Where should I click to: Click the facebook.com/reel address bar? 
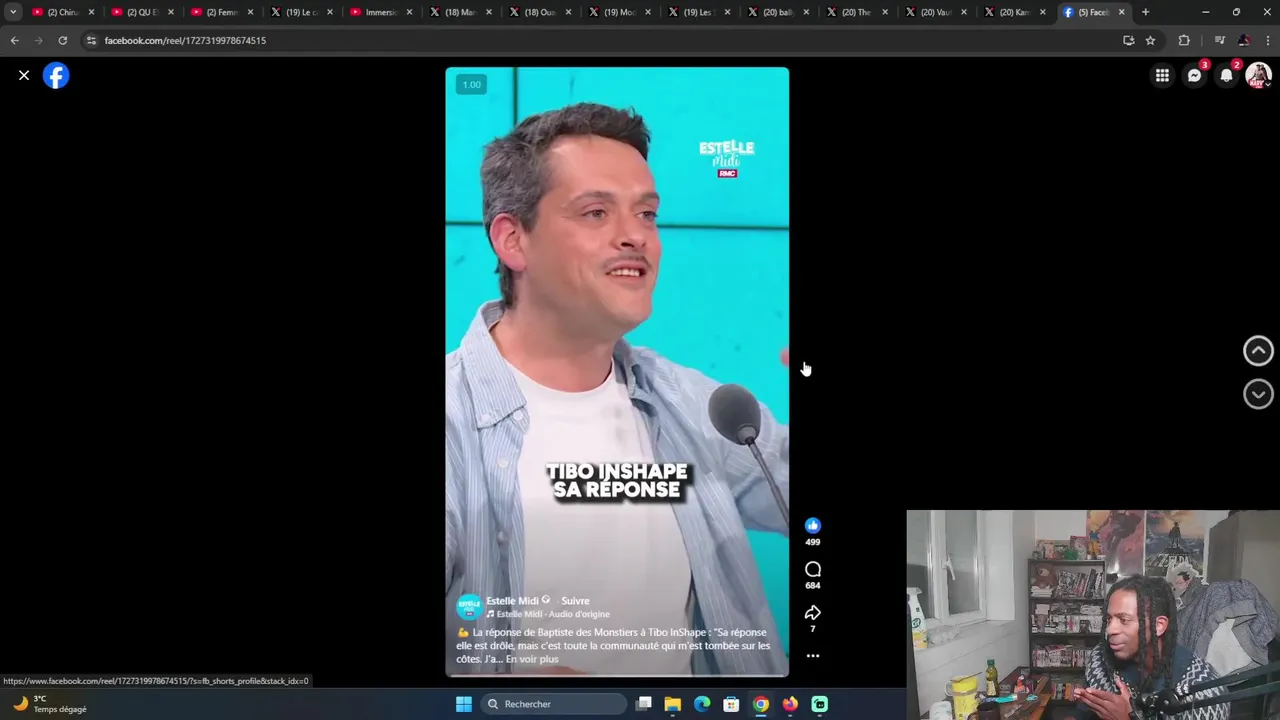coord(600,40)
